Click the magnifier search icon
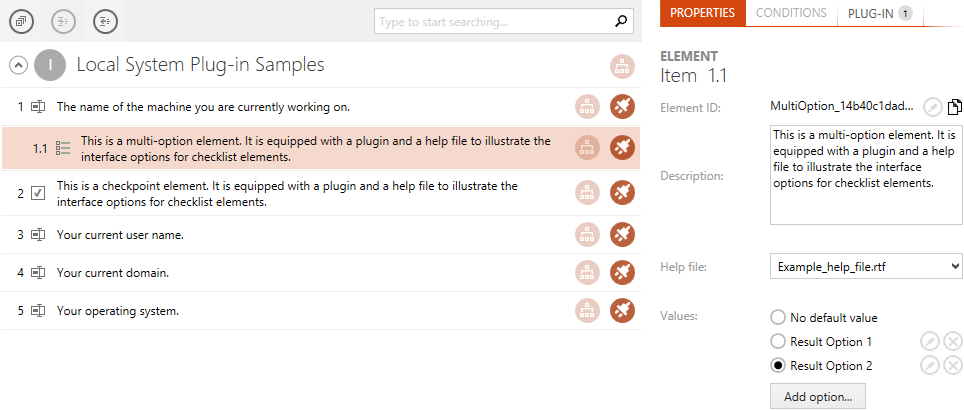The width and height of the screenshot is (964, 411). (621, 22)
